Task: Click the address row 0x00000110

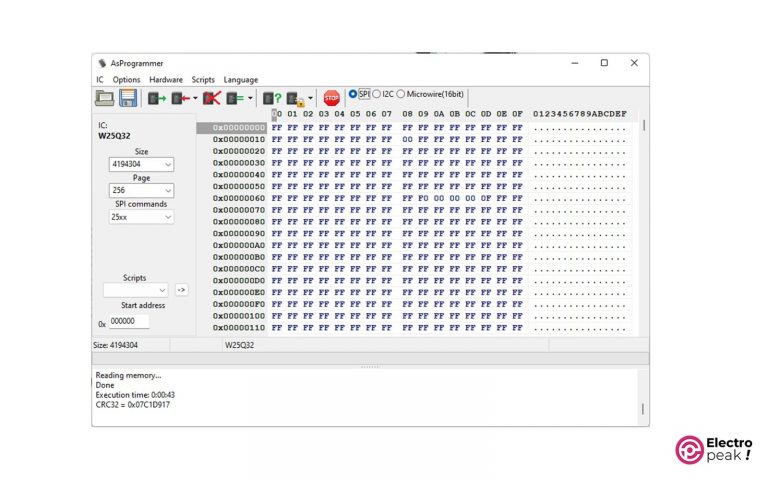Action: point(239,327)
